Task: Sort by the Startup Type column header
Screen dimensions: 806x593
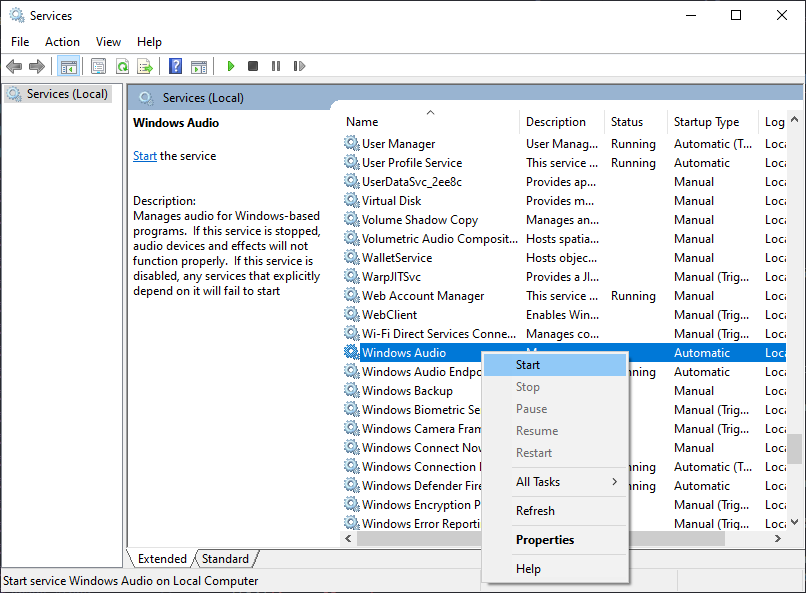Action: [706, 122]
